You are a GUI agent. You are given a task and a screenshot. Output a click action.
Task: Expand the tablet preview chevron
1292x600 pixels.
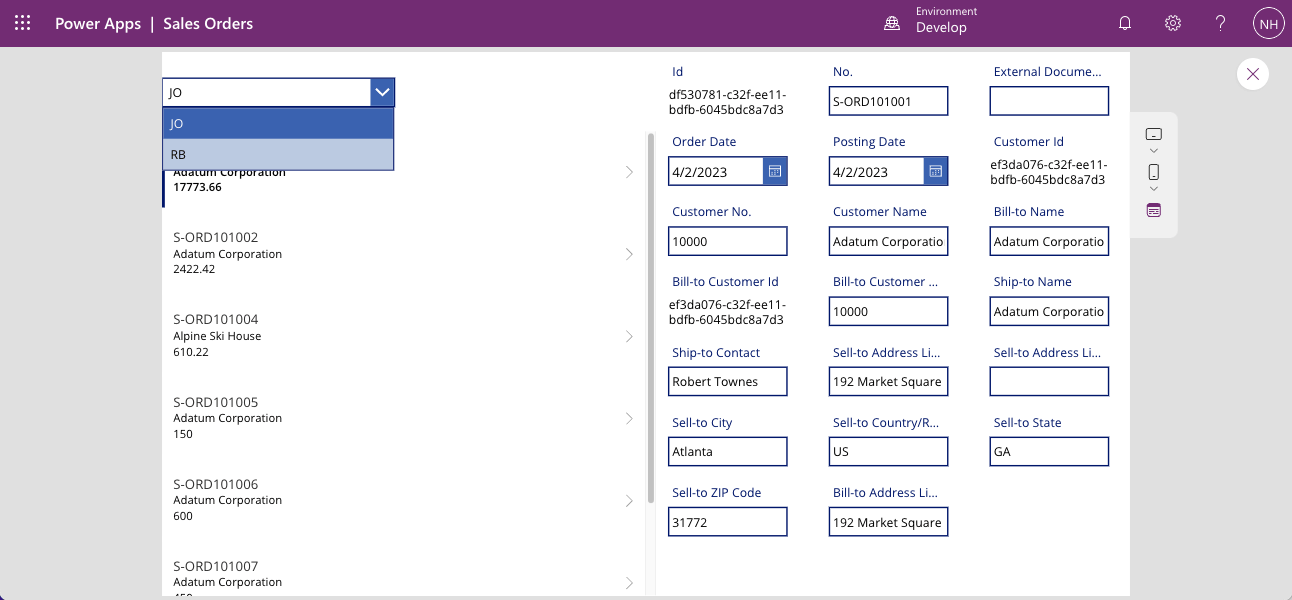(1153, 151)
